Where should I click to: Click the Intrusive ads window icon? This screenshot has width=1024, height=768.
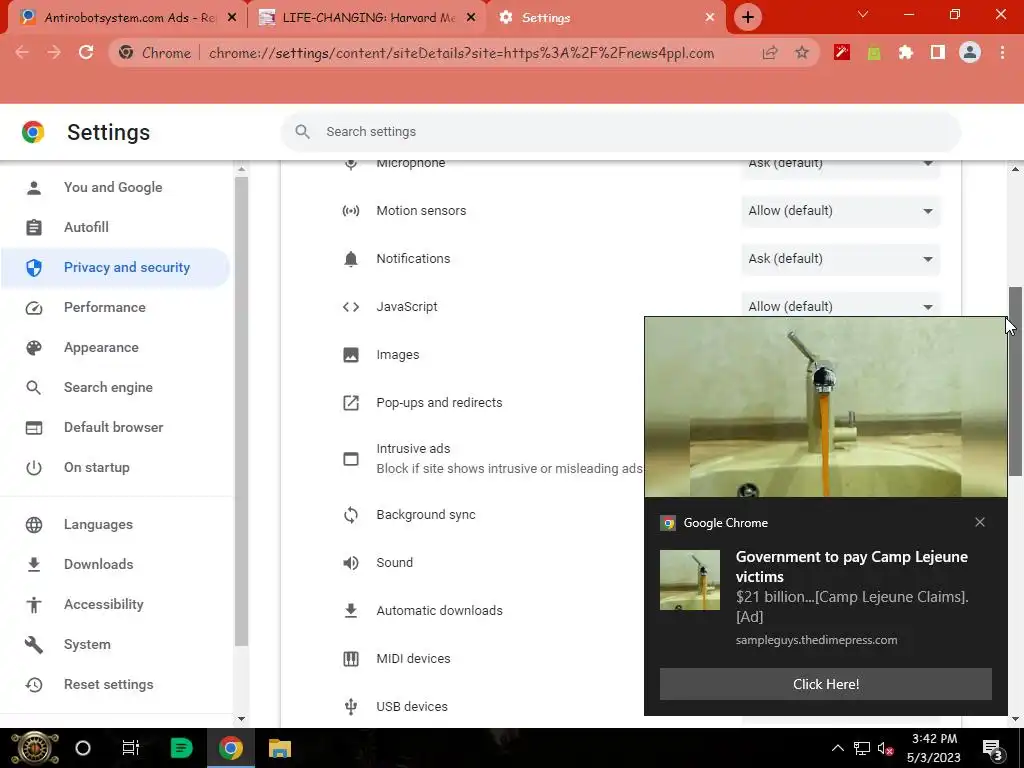pos(351,459)
